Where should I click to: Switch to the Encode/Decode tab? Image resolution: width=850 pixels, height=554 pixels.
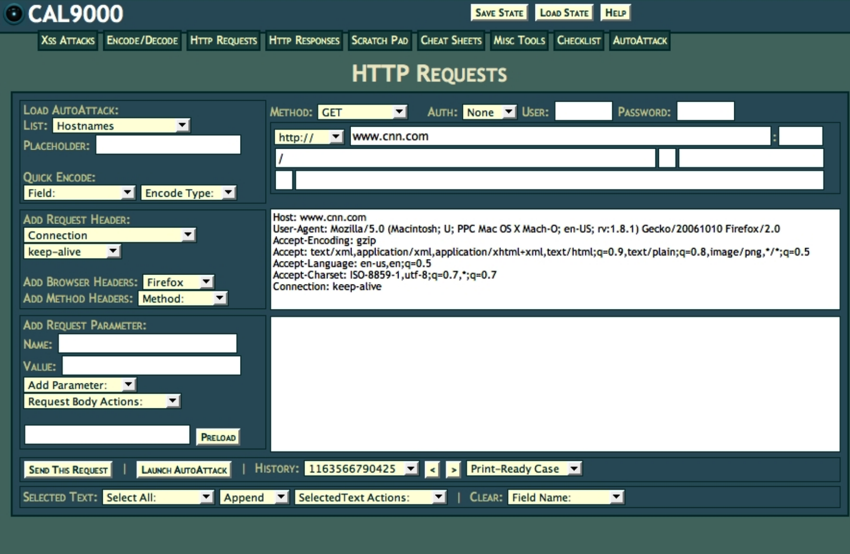pos(142,41)
